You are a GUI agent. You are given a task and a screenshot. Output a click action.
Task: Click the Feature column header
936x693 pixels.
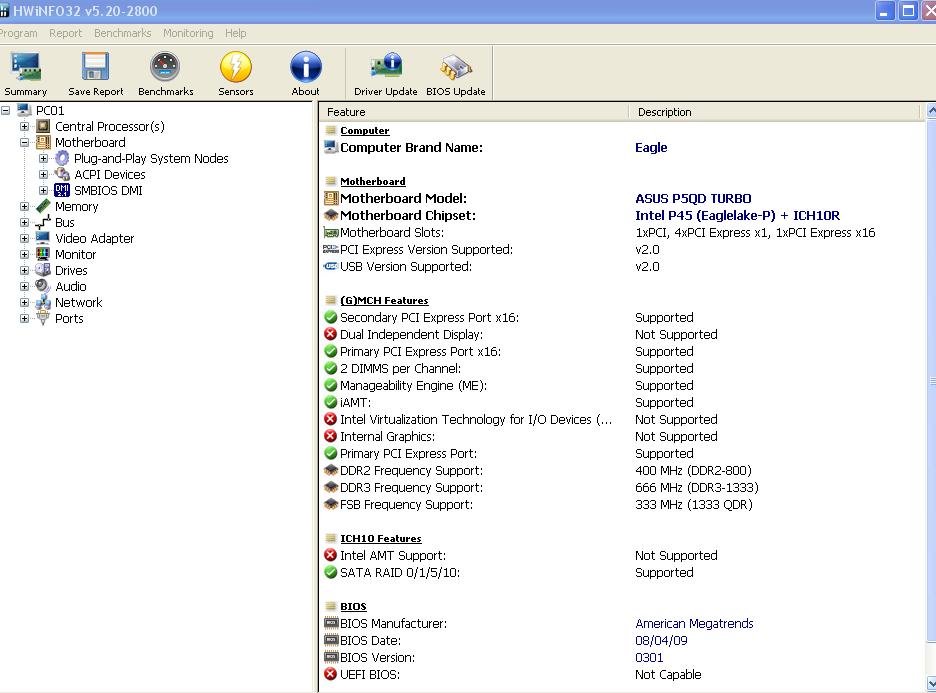474,112
